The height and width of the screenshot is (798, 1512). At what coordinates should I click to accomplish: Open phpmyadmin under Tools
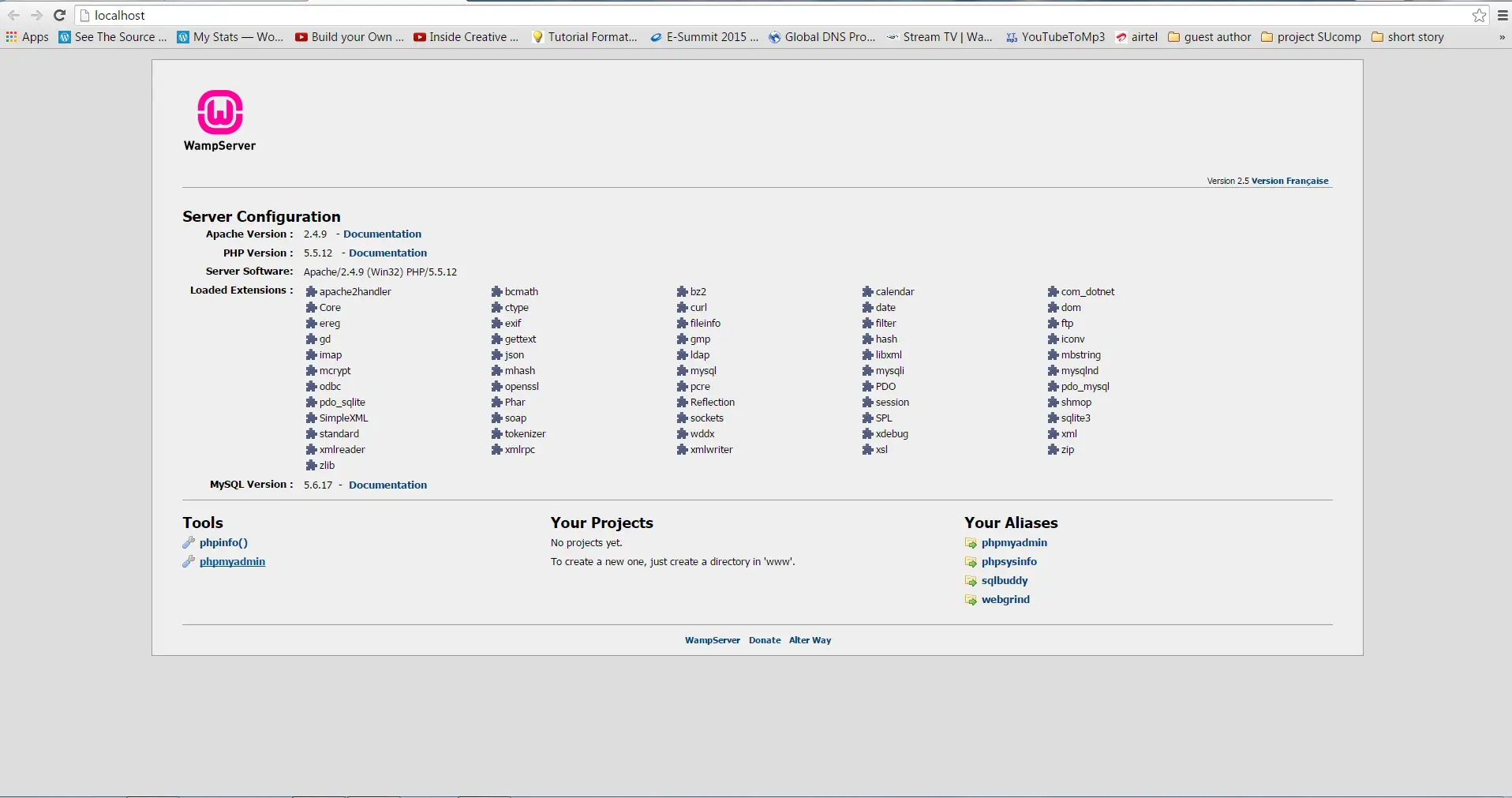pyautogui.click(x=232, y=561)
